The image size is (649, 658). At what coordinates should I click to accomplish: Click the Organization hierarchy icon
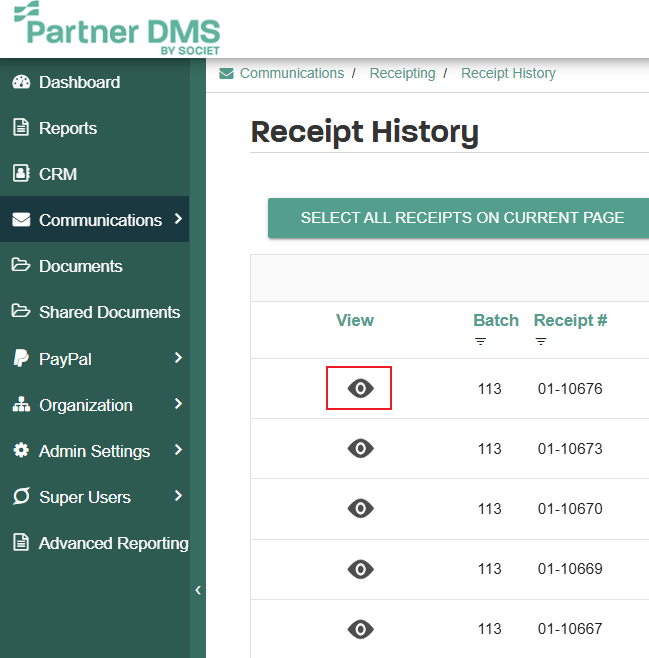coord(21,405)
